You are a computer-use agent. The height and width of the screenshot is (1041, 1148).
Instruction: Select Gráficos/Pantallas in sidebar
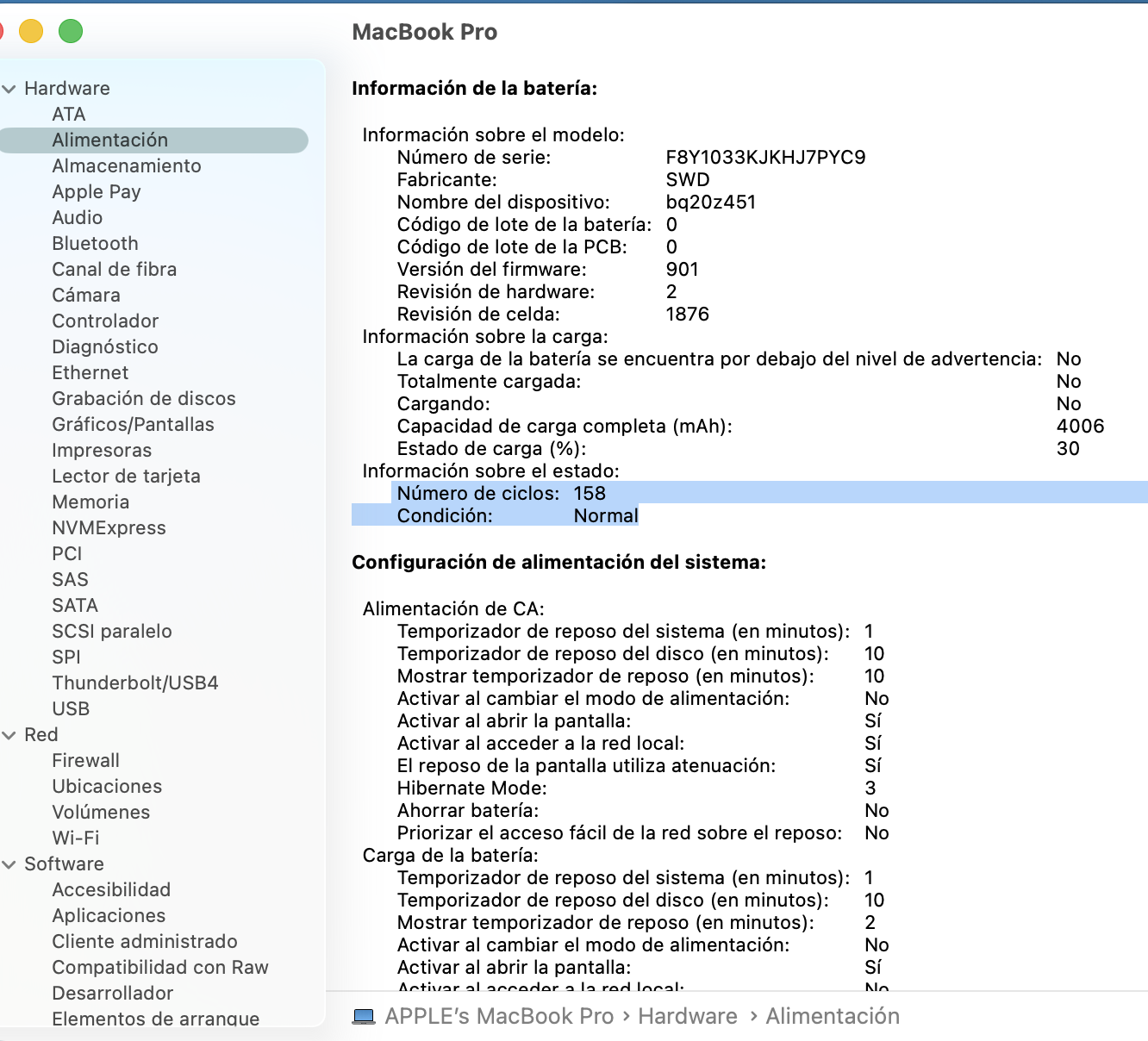coord(133,425)
